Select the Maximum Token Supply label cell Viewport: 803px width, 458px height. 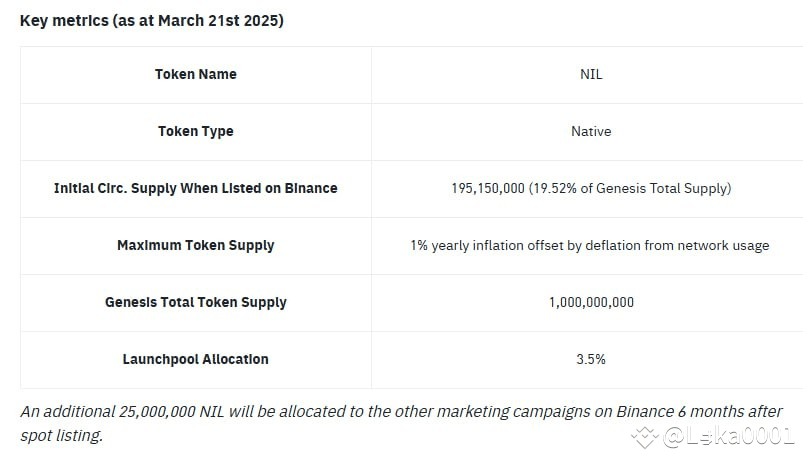(195, 245)
